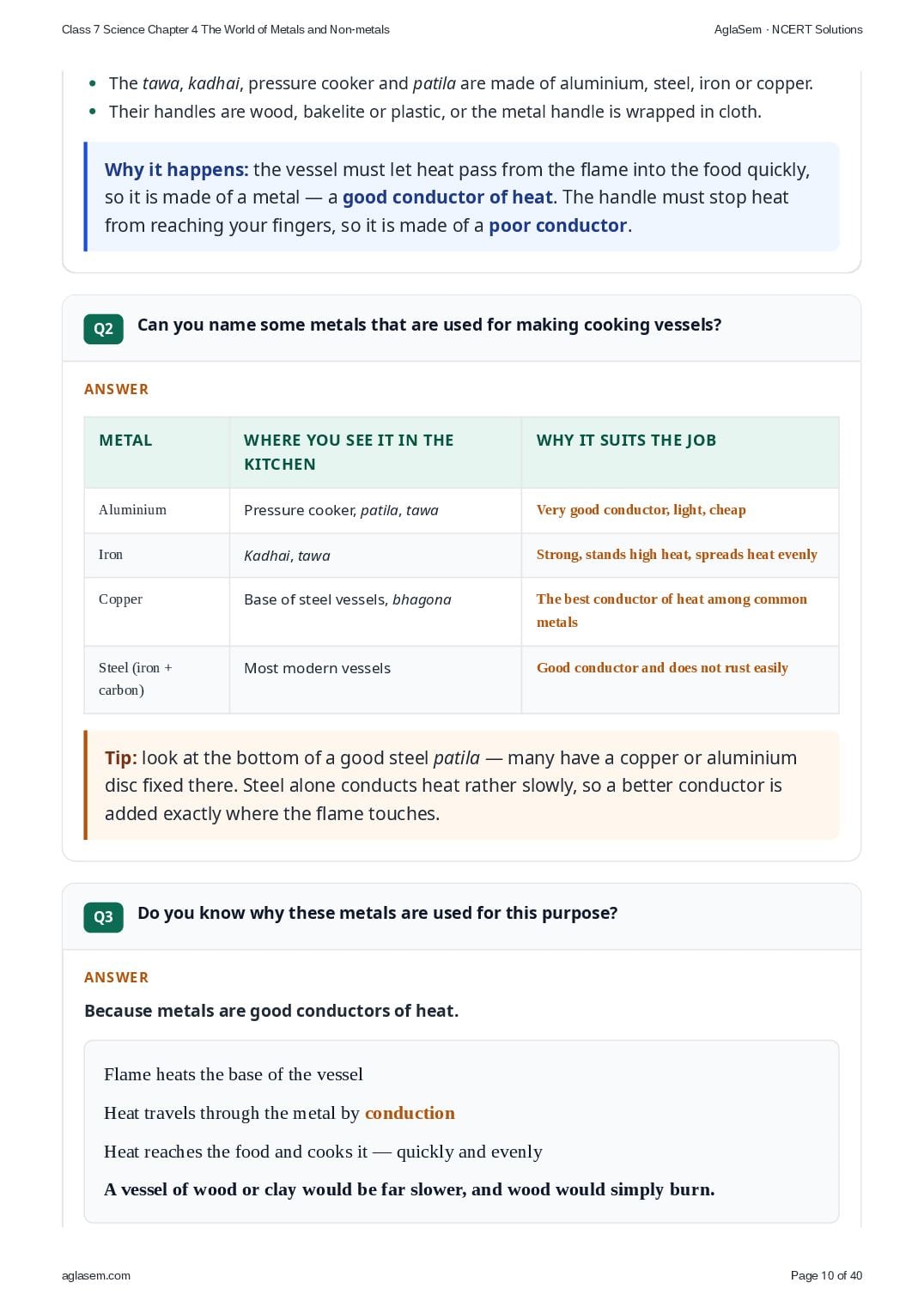Click the AglaSem · NCERT Solutions header text
The width and height of the screenshot is (924, 1307).
point(788,29)
